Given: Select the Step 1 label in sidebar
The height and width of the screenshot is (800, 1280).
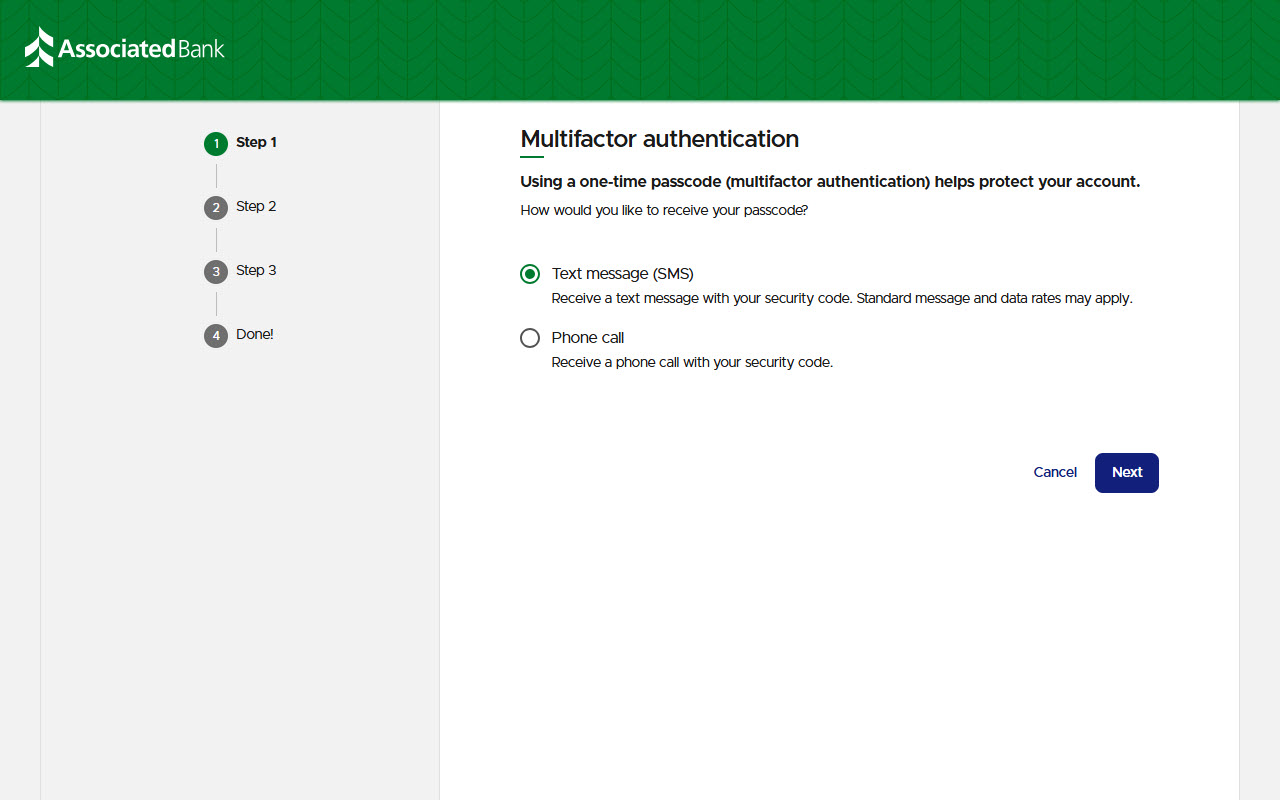Looking at the screenshot, I should point(256,142).
